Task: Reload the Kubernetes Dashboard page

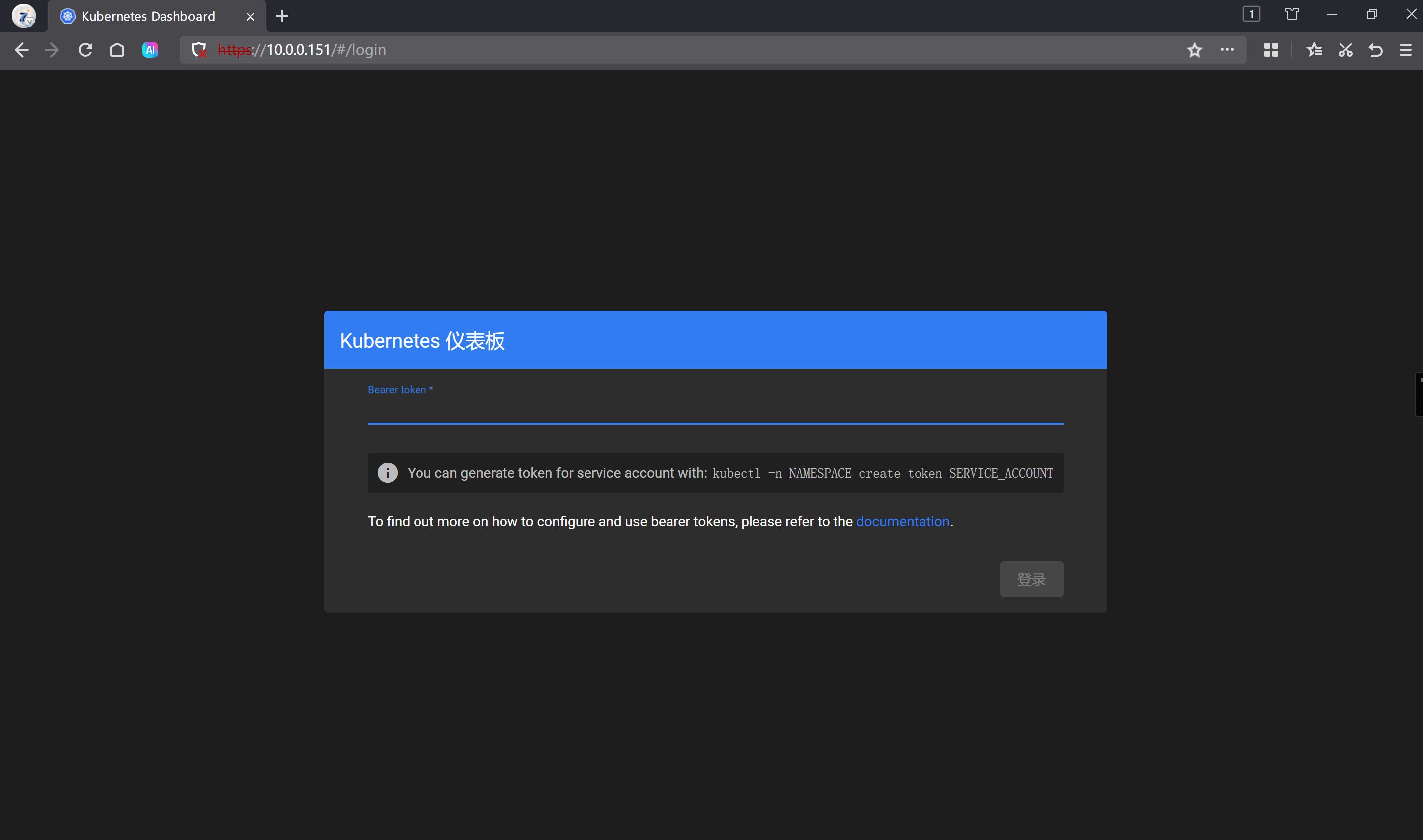Action: pos(85,50)
